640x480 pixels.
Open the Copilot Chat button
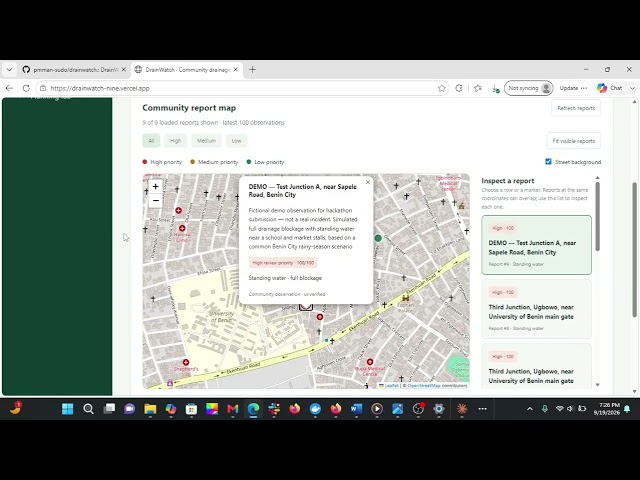coord(610,88)
